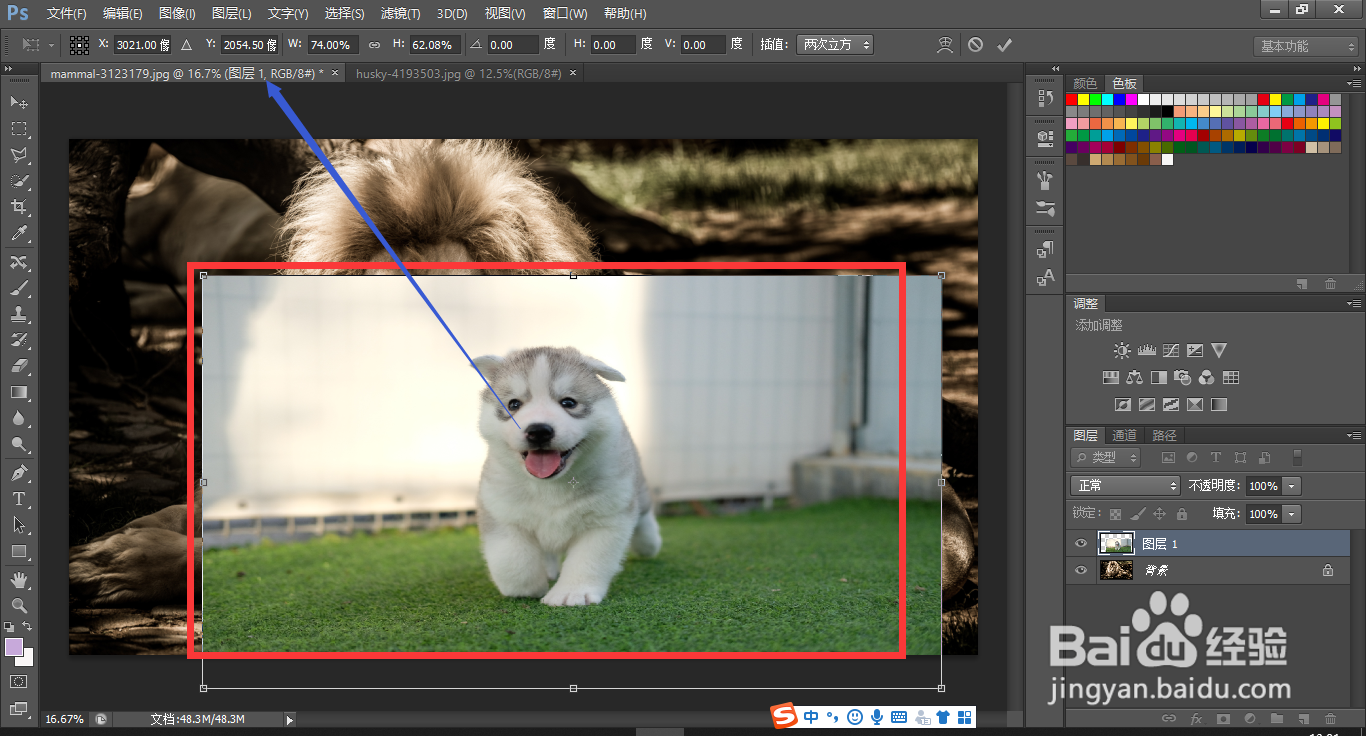Select the Crop tool
This screenshot has height=736, width=1366.
click(19, 207)
